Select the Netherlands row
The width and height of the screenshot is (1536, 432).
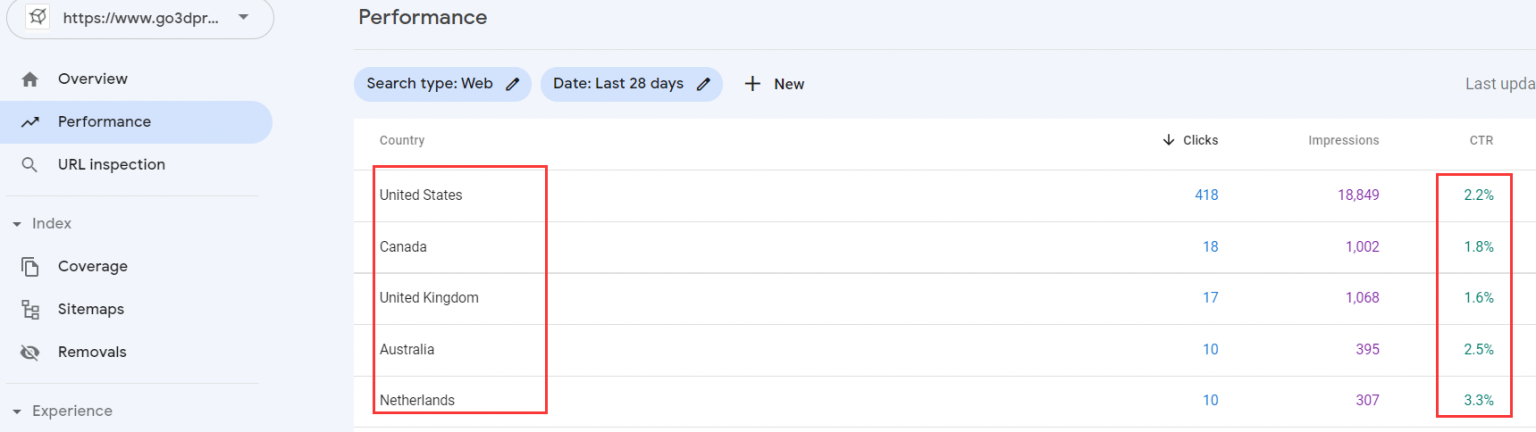point(944,401)
